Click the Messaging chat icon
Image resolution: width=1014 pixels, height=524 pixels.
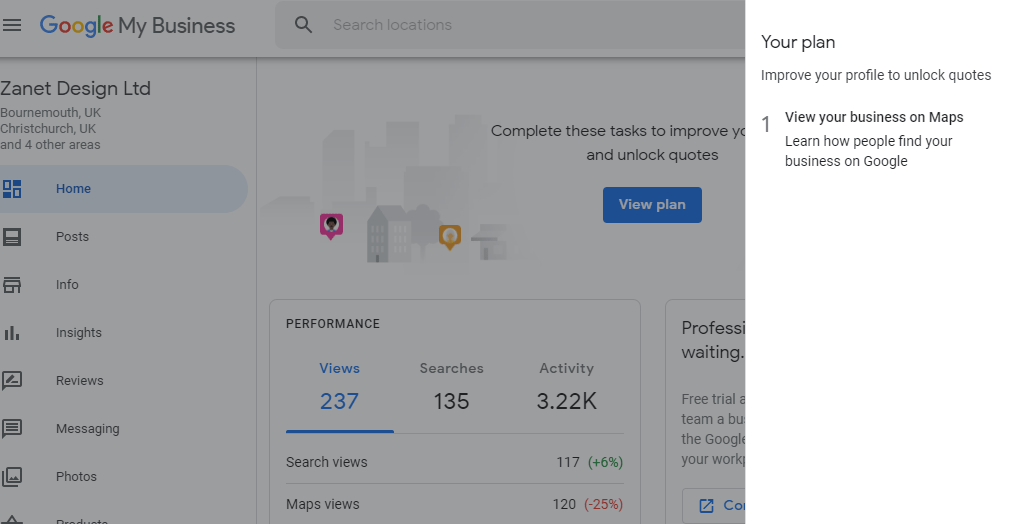tap(12, 429)
